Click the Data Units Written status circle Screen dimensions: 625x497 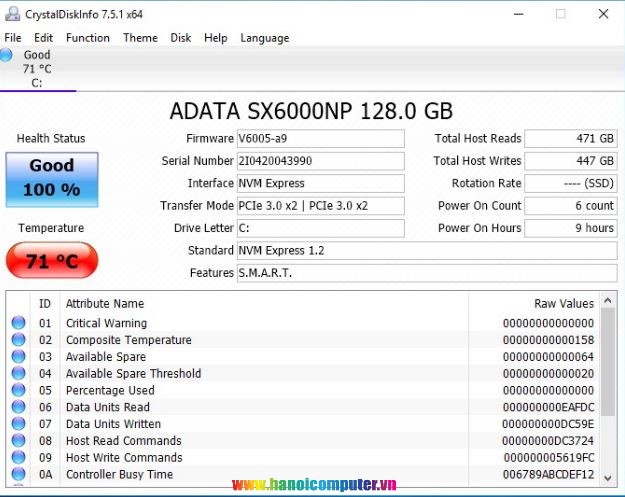[x=18, y=424]
